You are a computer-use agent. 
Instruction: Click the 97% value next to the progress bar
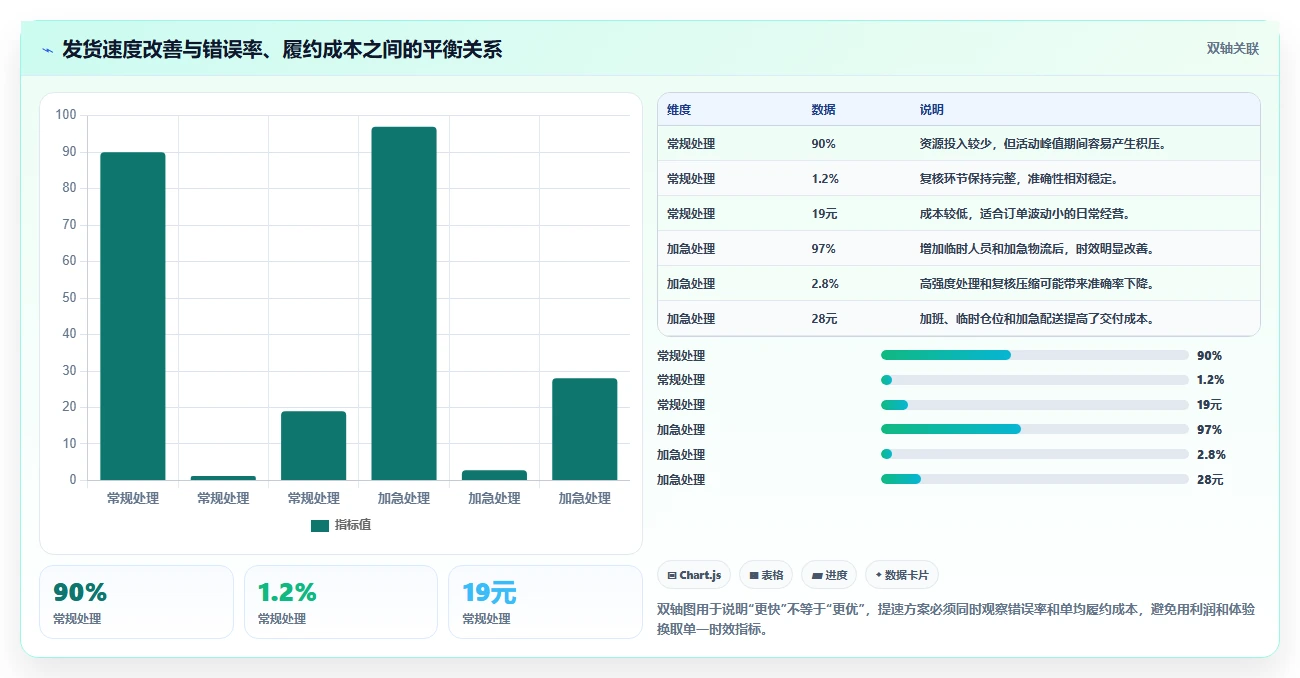(x=1209, y=430)
